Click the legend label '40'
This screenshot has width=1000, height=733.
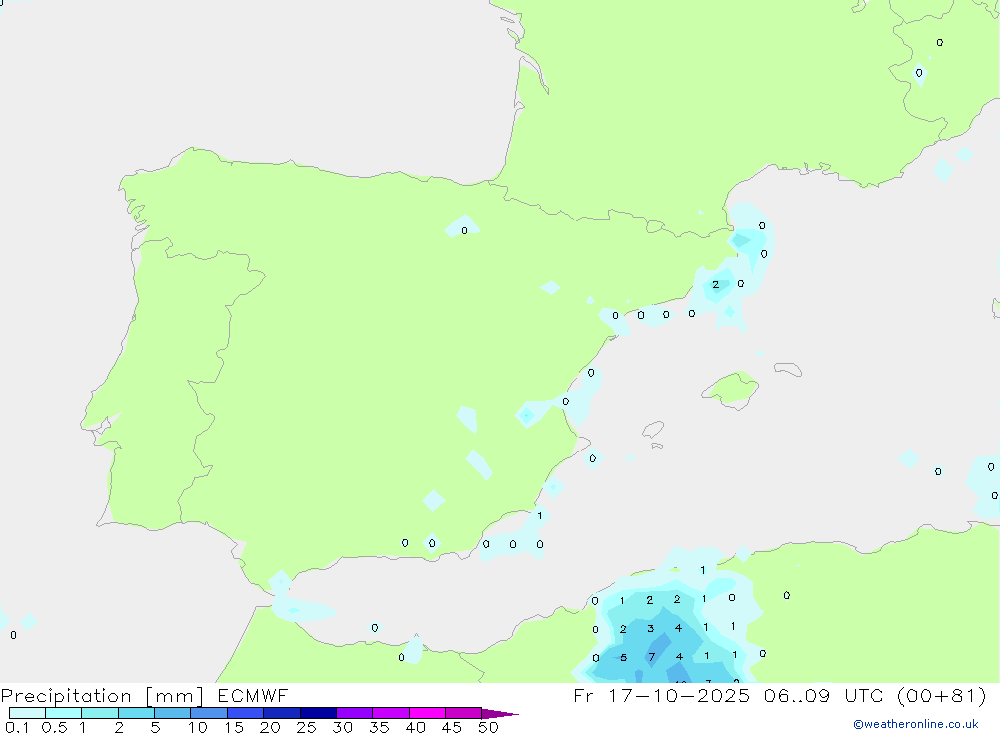click(x=416, y=727)
